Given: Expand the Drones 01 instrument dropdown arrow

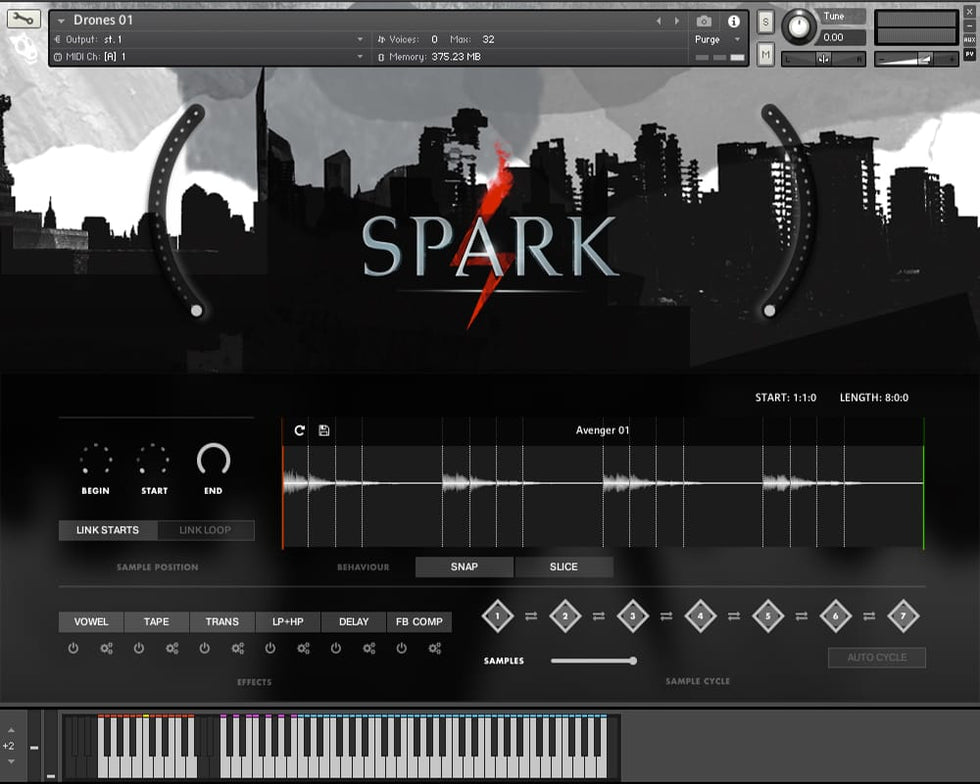Looking at the screenshot, I should pyautogui.click(x=62, y=21).
